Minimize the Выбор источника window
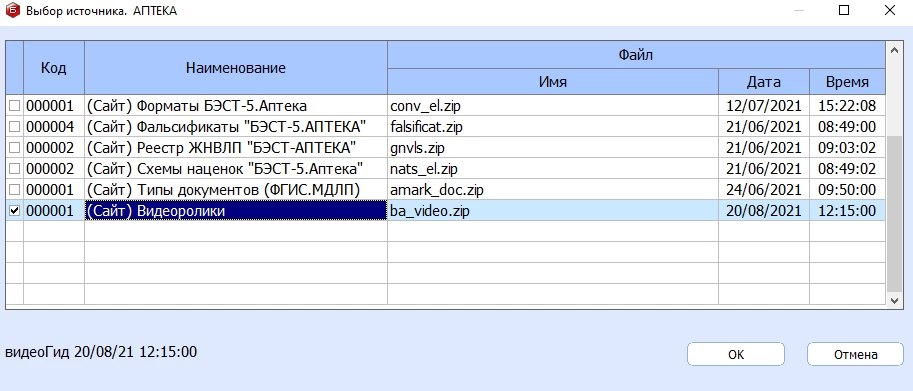The width and height of the screenshot is (913, 391). [798, 10]
